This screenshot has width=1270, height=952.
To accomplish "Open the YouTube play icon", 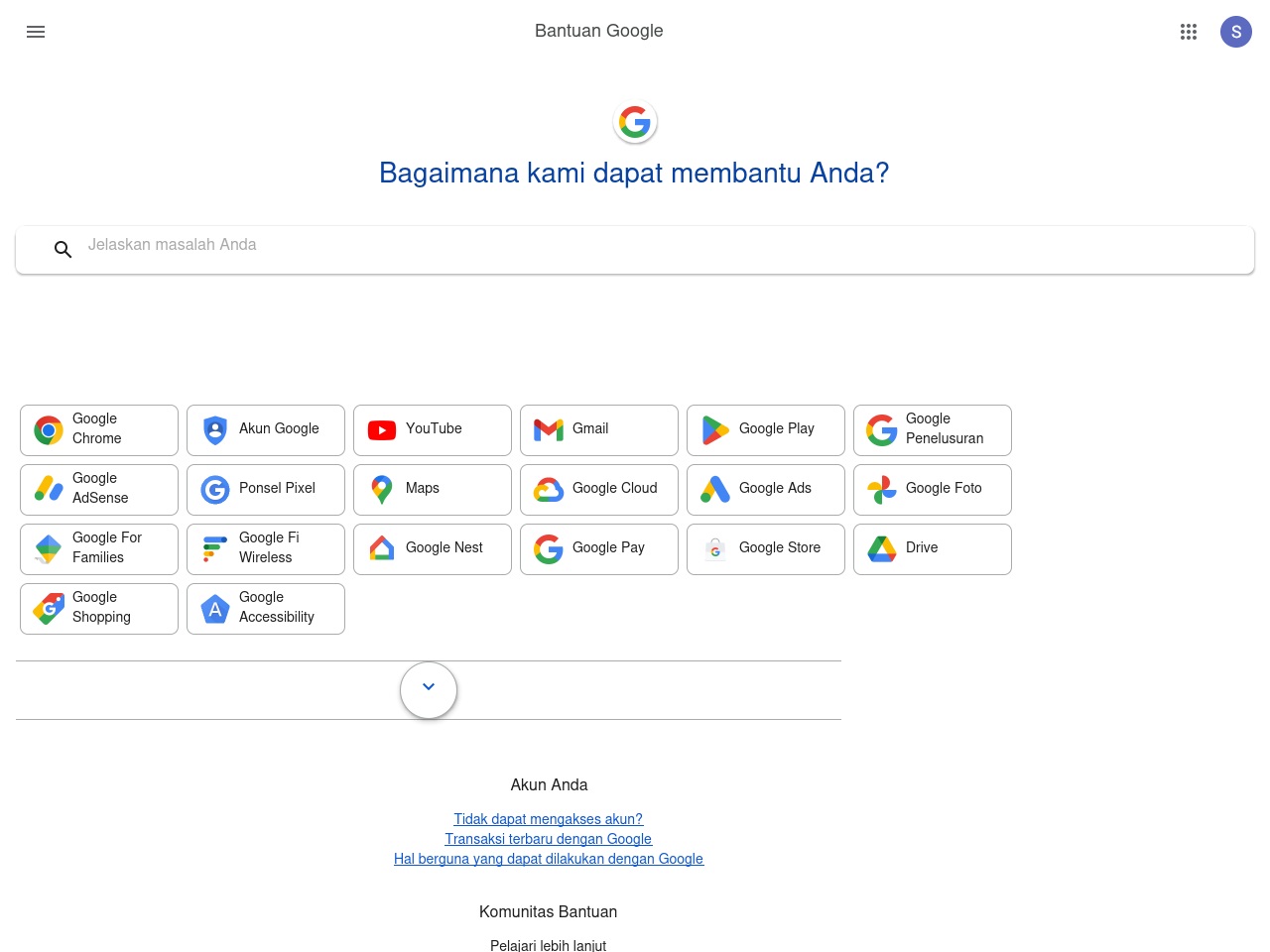I will click(x=382, y=430).
